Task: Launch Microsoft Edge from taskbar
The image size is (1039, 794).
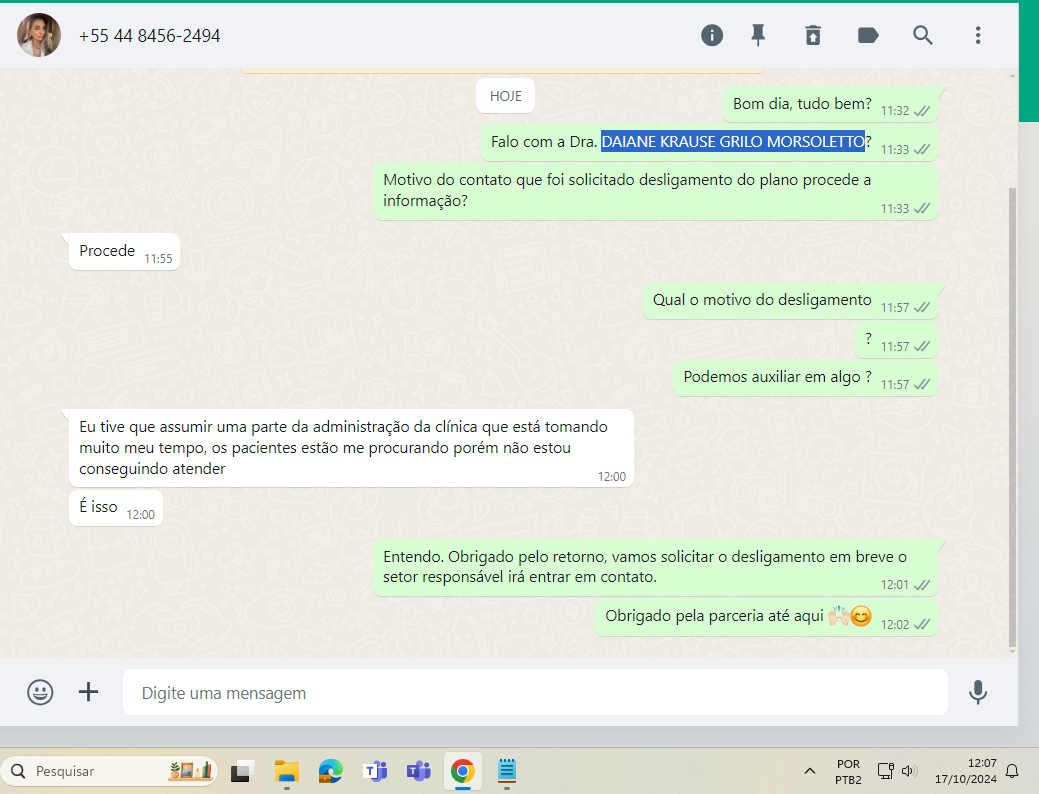Action: 331,771
